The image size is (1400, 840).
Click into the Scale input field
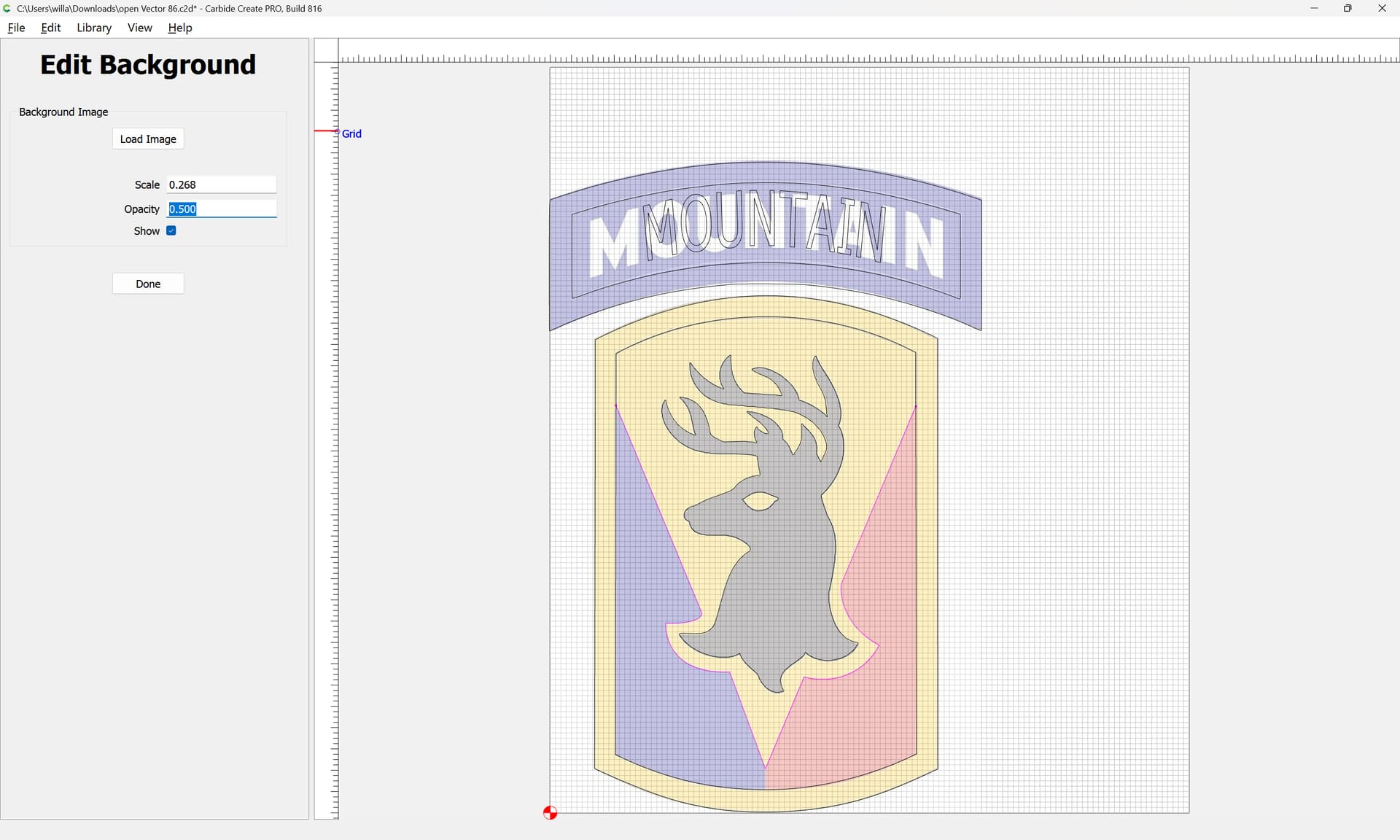click(222, 185)
